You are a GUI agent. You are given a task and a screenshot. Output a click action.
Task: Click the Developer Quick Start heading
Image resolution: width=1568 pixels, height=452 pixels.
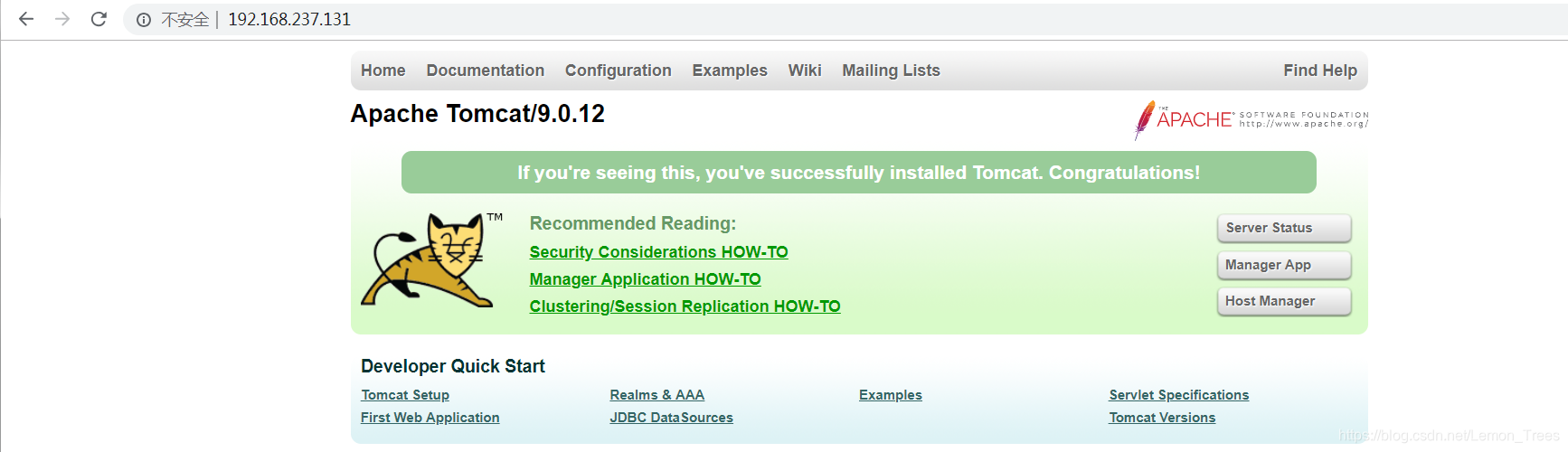(x=453, y=366)
